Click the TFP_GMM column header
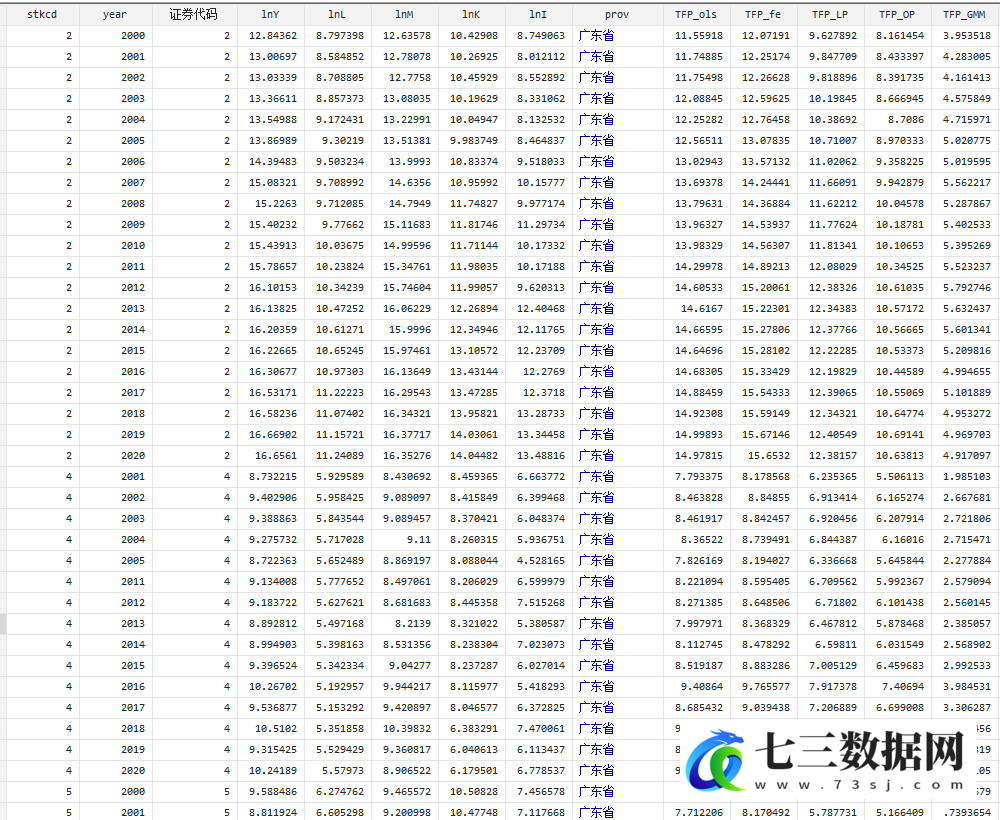Image resolution: width=1000 pixels, height=820 pixels. [964, 14]
